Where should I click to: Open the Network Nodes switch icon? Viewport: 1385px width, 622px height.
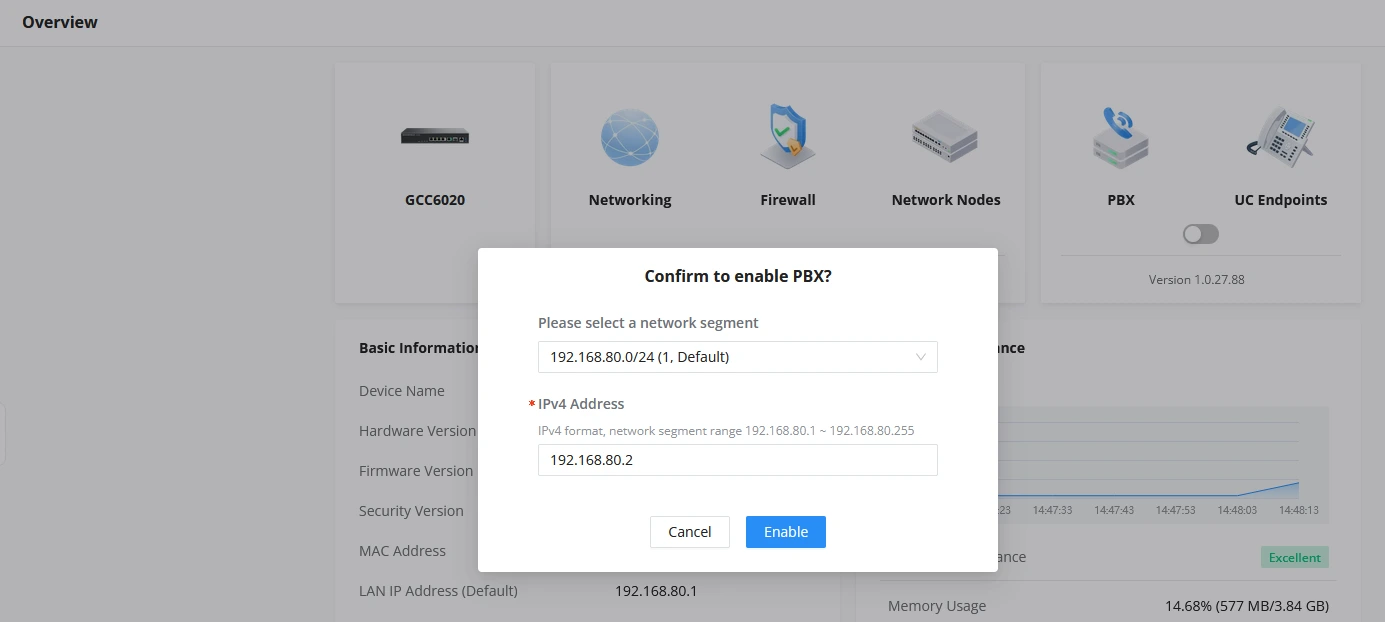pyautogui.click(x=945, y=137)
